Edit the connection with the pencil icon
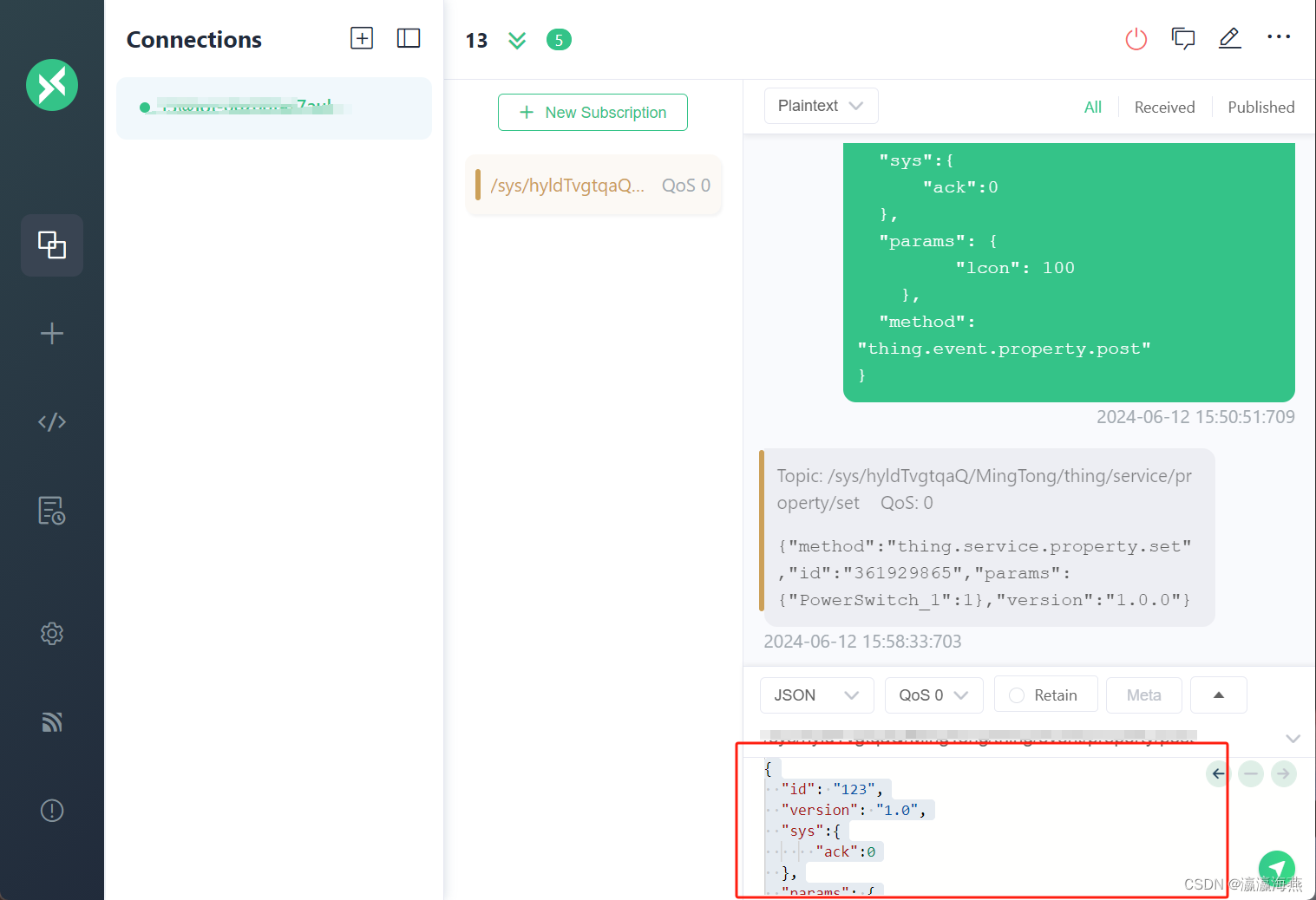The height and width of the screenshot is (900, 1316). click(x=1230, y=38)
